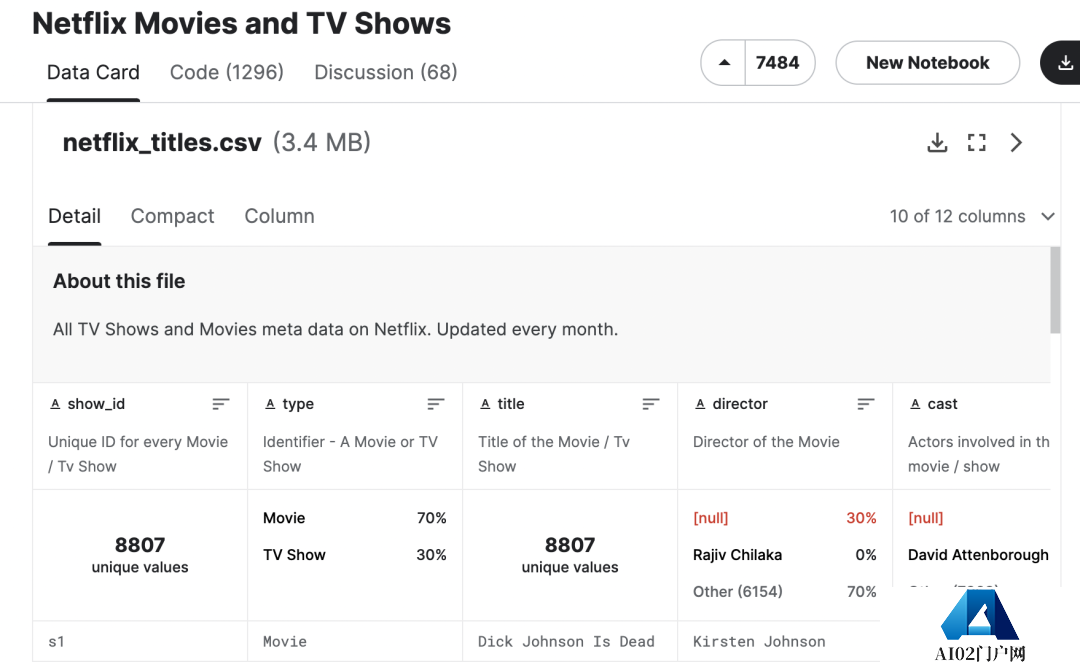Open fullscreen view of the file preview

click(x=977, y=143)
